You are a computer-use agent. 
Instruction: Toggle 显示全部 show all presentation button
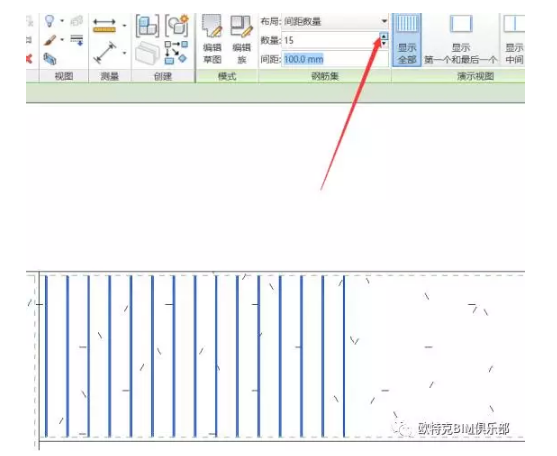(x=407, y=39)
